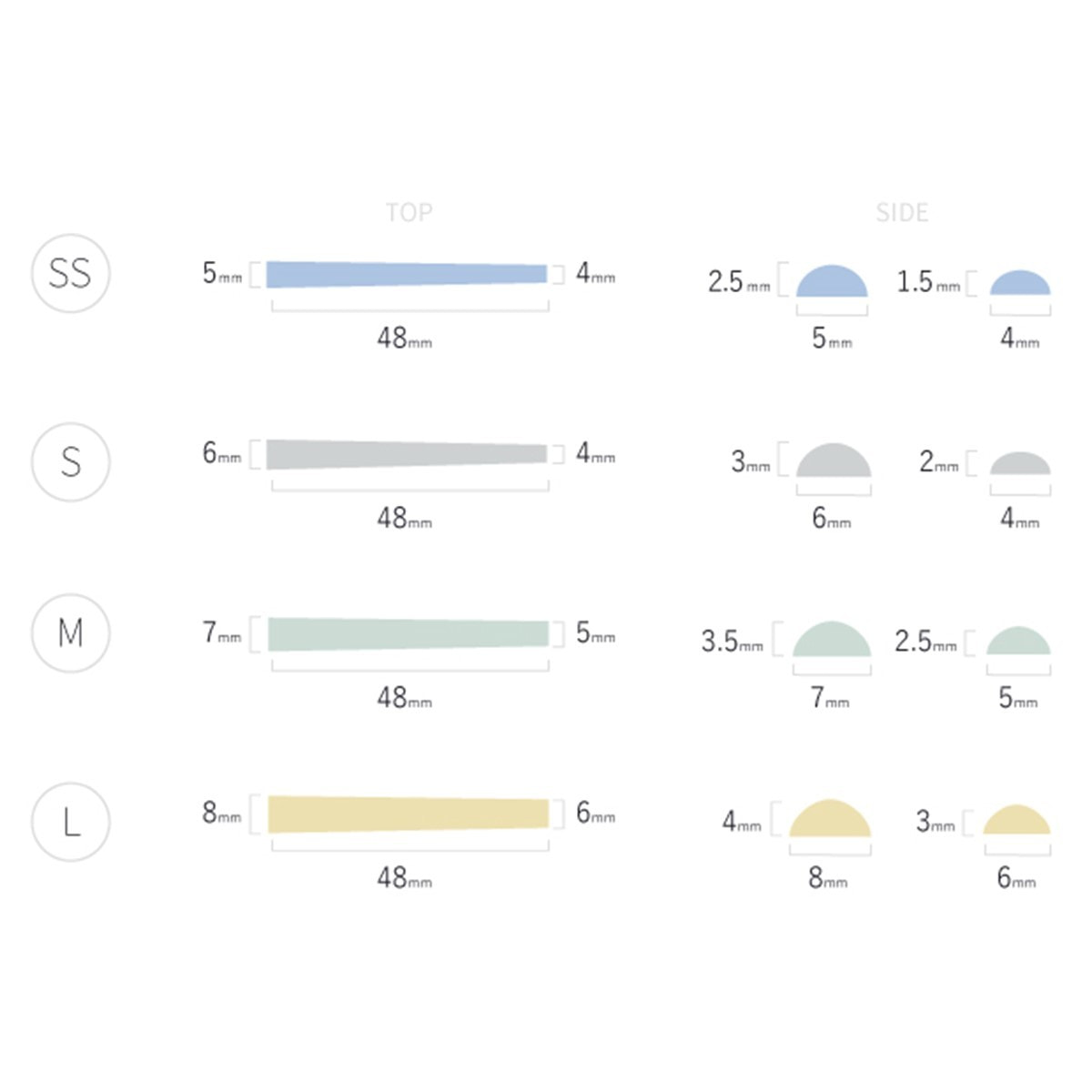
Task: Click the small green 5mm-wide semicircle
Action: (x=1018, y=642)
